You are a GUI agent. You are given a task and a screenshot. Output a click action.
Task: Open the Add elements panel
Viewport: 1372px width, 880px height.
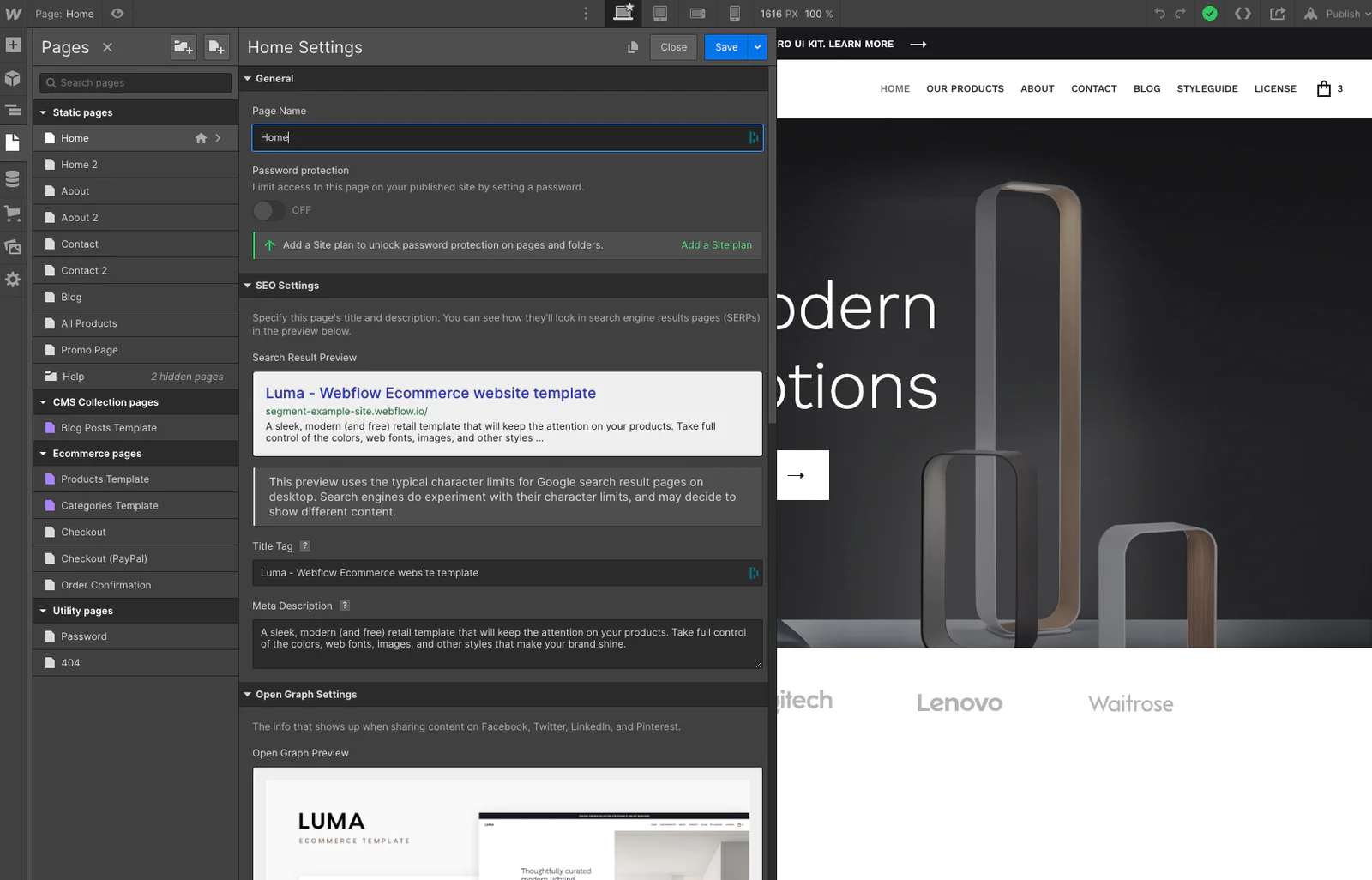pyautogui.click(x=13, y=45)
